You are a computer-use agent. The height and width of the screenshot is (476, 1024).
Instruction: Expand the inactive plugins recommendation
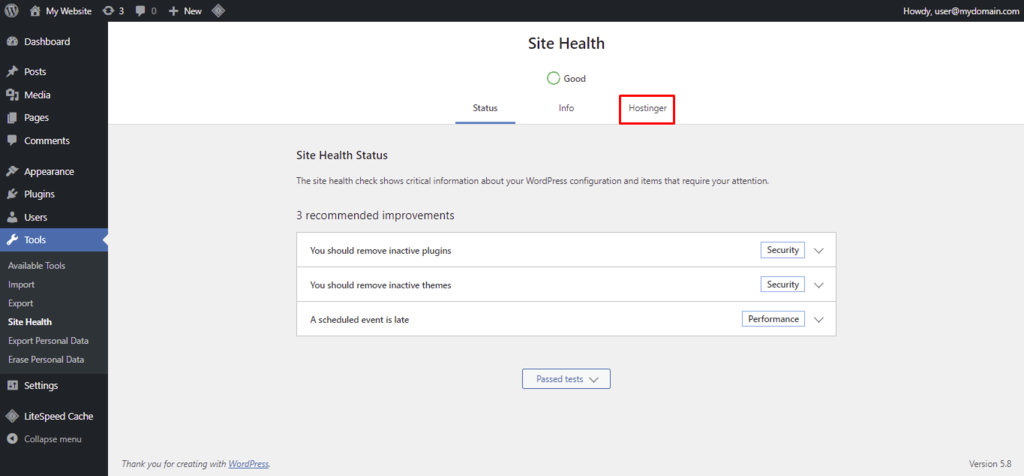(818, 250)
